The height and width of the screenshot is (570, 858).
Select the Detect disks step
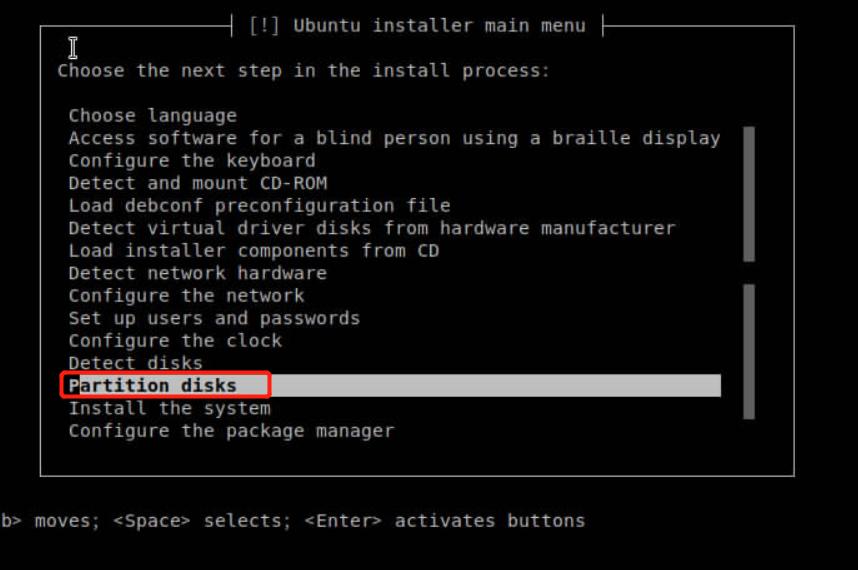point(136,363)
